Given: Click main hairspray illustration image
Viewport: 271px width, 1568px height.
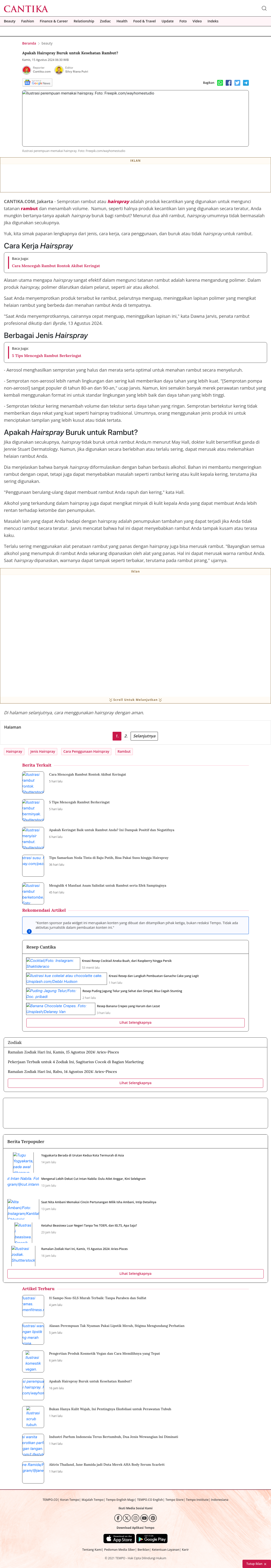Looking at the screenshot, I should [135, 118].
